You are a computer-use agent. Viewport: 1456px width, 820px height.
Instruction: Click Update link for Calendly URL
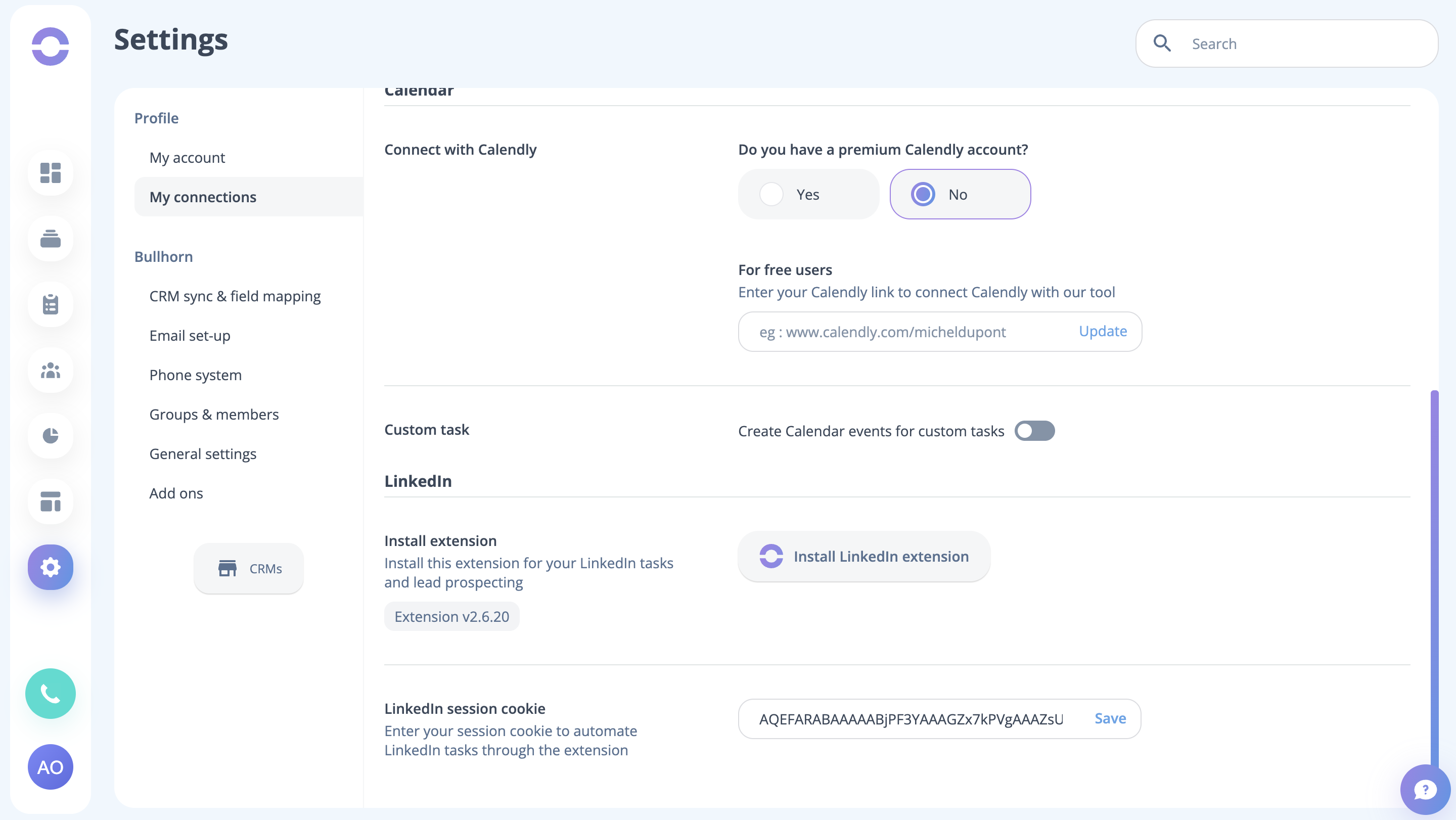(1102, 331)
